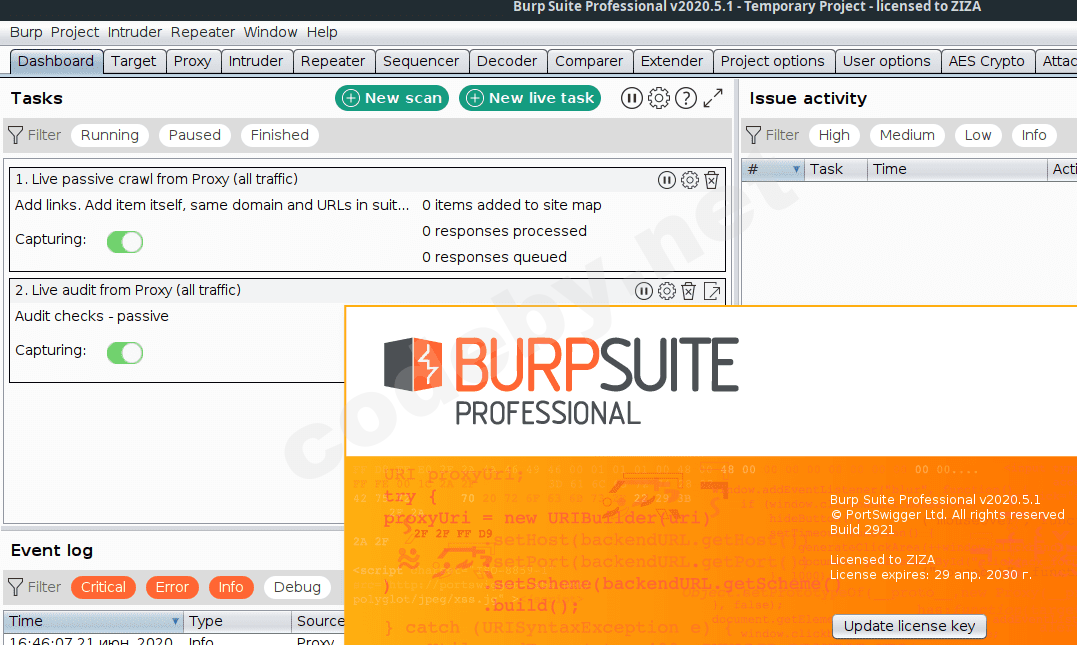Sort event log by Time column arrow

175,622
